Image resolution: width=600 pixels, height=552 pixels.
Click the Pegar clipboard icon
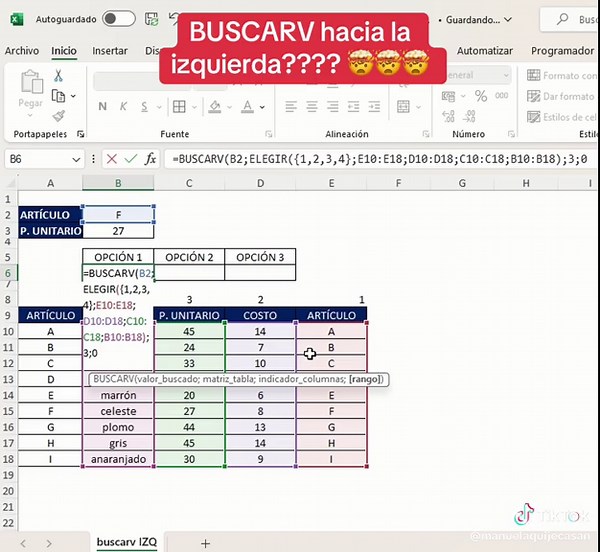[x=32, y=81]
